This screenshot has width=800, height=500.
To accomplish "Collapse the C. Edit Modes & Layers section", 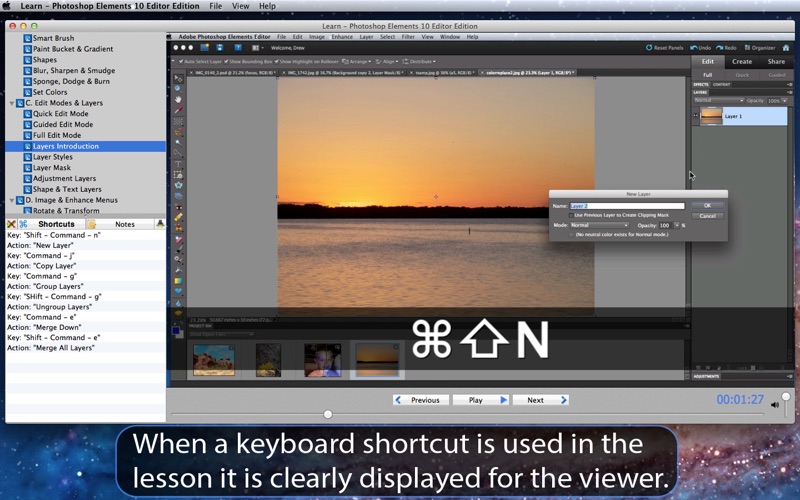I will 12,103.
